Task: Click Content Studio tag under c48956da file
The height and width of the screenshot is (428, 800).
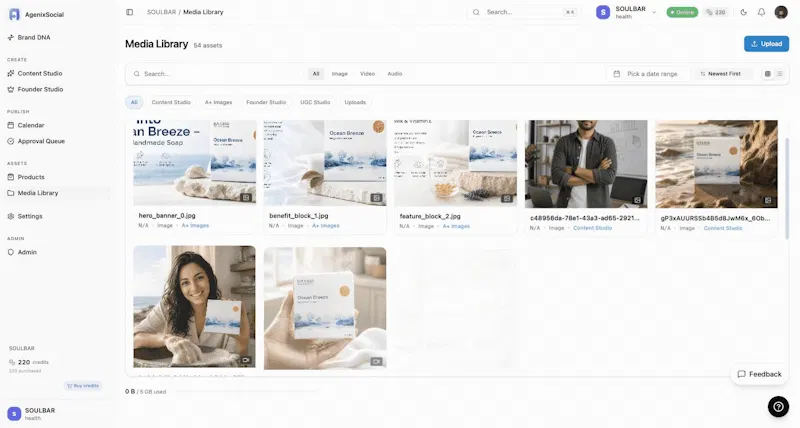Action: click(x=592, y=228)
